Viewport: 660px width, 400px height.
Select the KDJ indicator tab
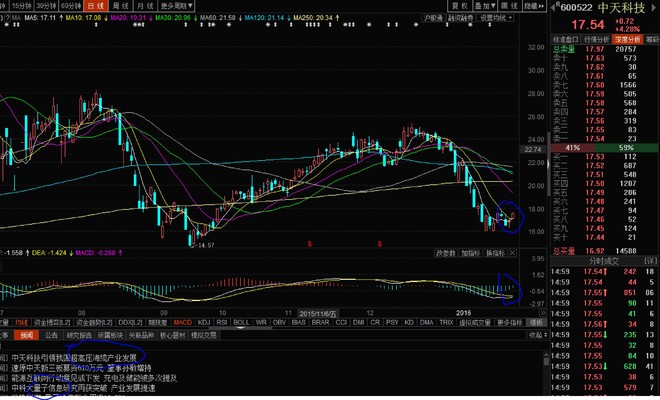(x=204, y=323)
